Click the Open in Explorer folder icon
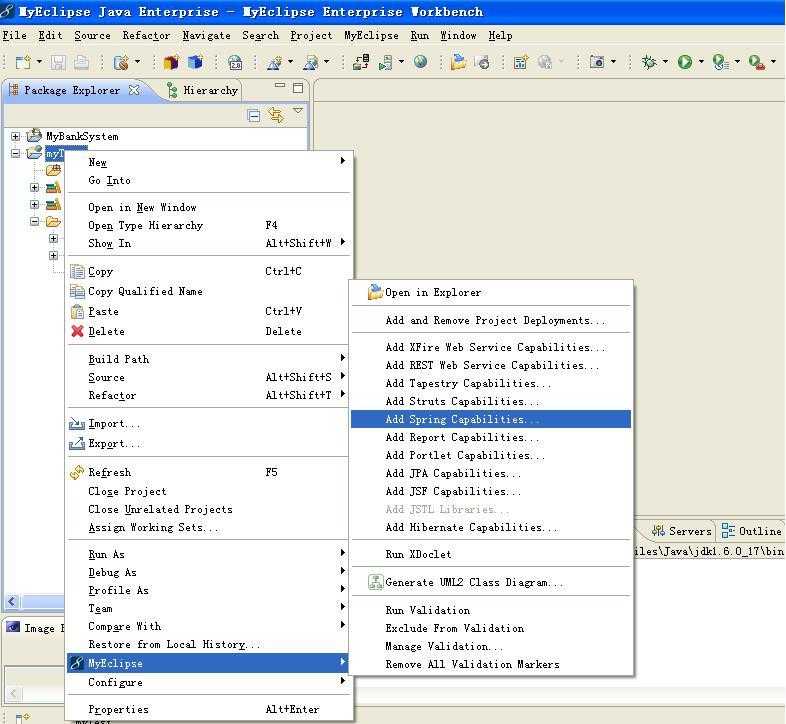 coord(375,292)
